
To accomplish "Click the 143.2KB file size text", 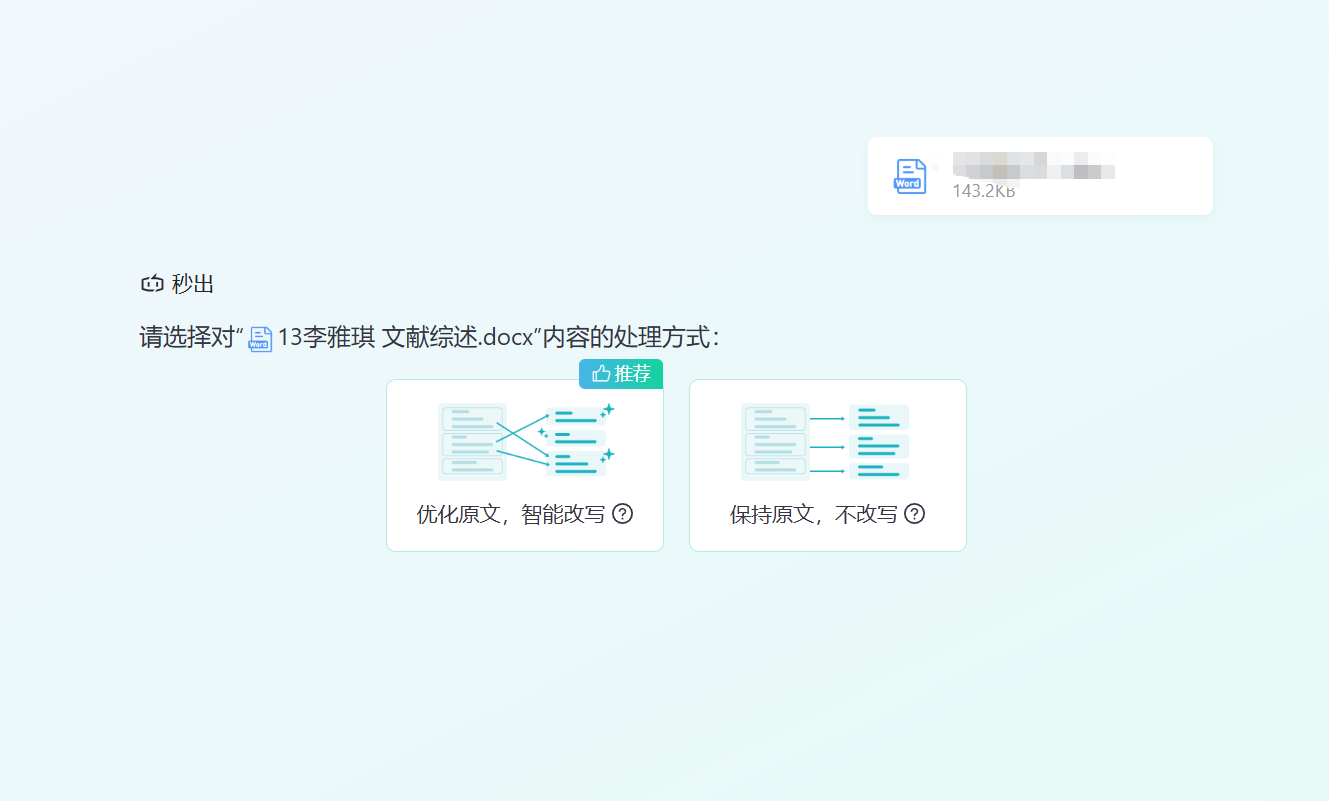I will click(983, 191).
